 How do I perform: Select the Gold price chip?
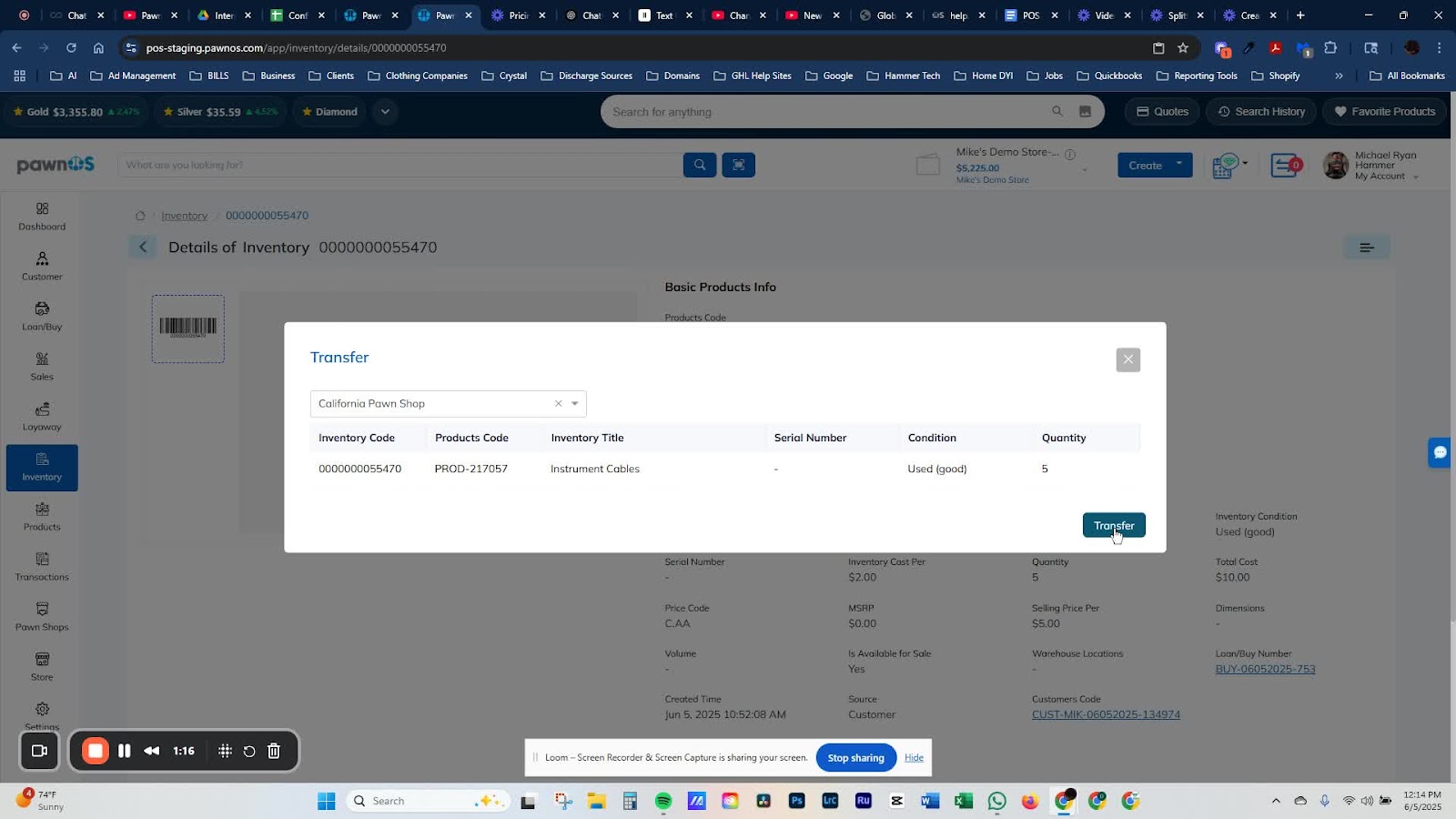pos(76,112)
